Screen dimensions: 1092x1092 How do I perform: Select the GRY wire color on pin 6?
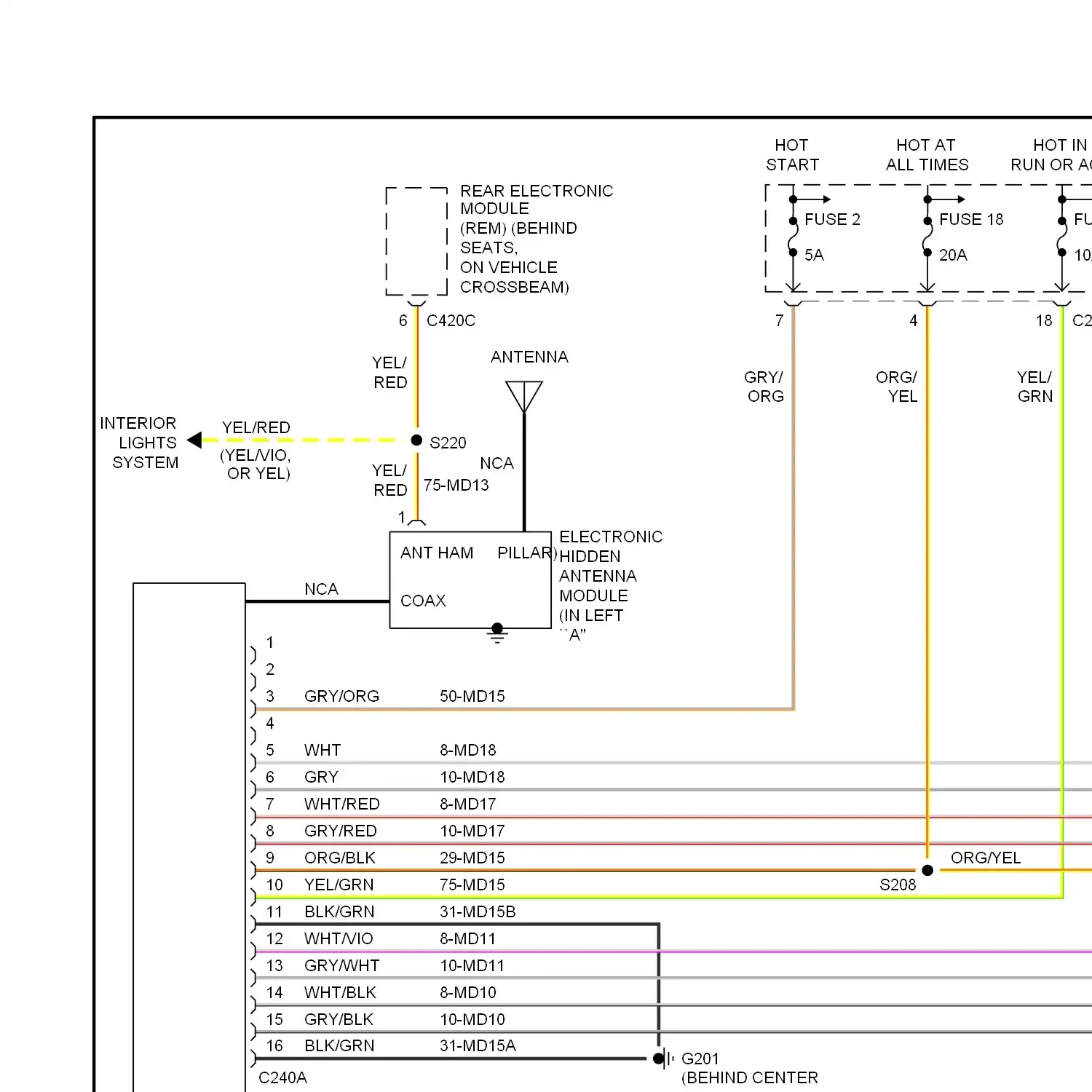321,777
